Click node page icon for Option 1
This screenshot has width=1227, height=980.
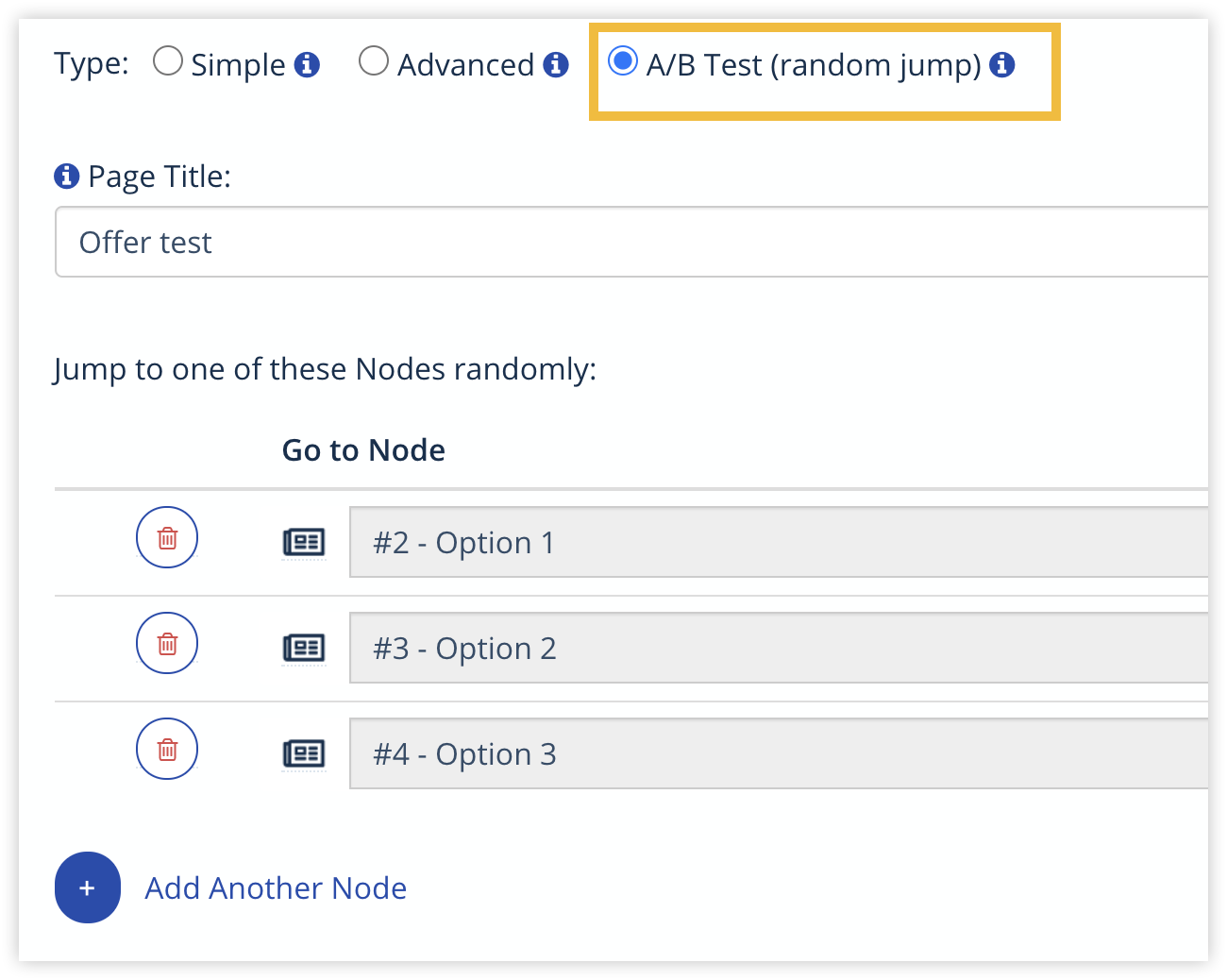304,542
